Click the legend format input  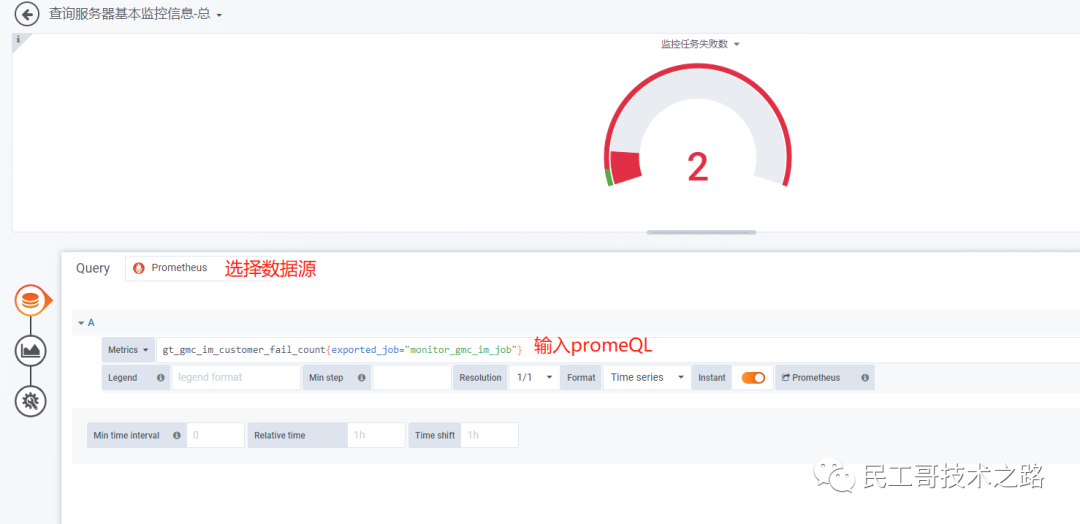(236, 378)
